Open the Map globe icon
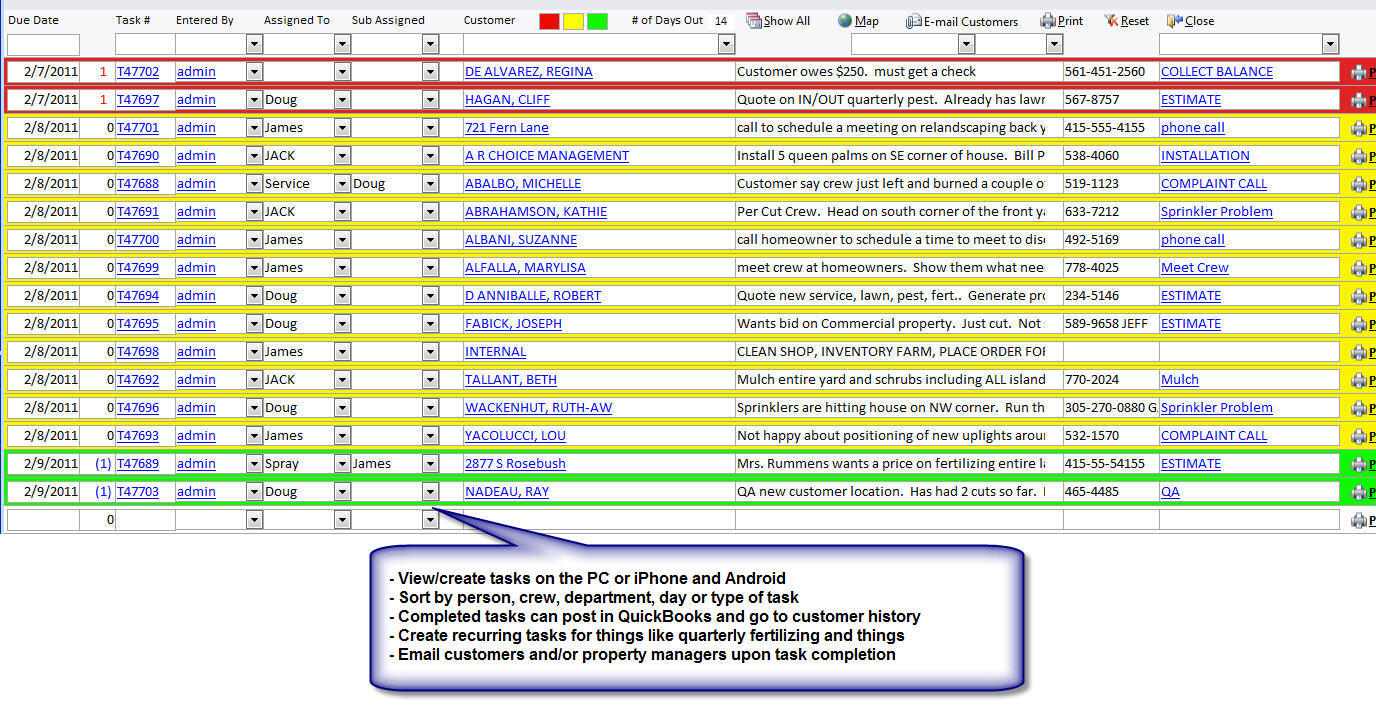 click(x=845, y=20)
